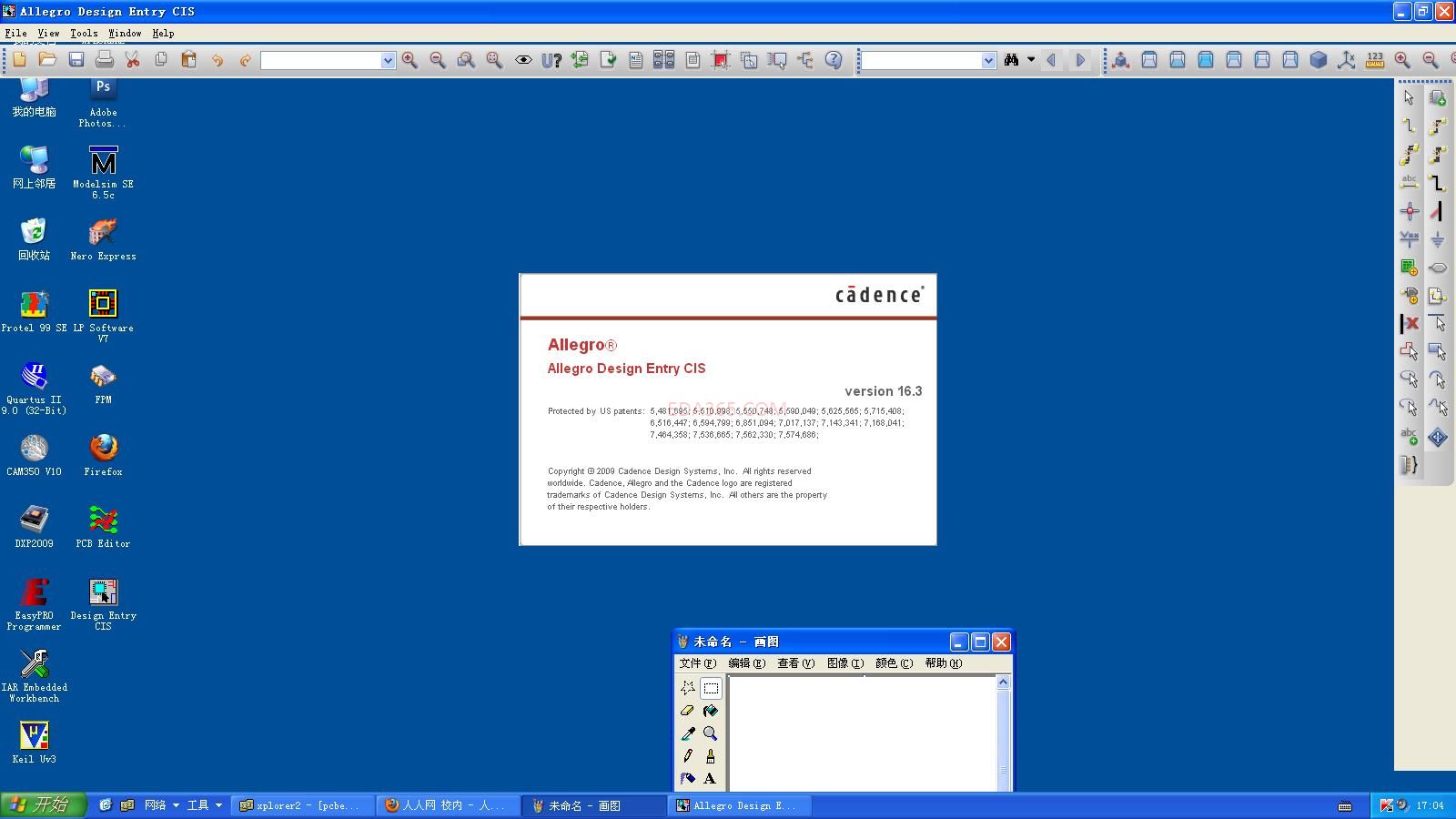1456x819 pixels.
Task: Switch to the 人人网 taskbar button
Action: coord(449,805)
